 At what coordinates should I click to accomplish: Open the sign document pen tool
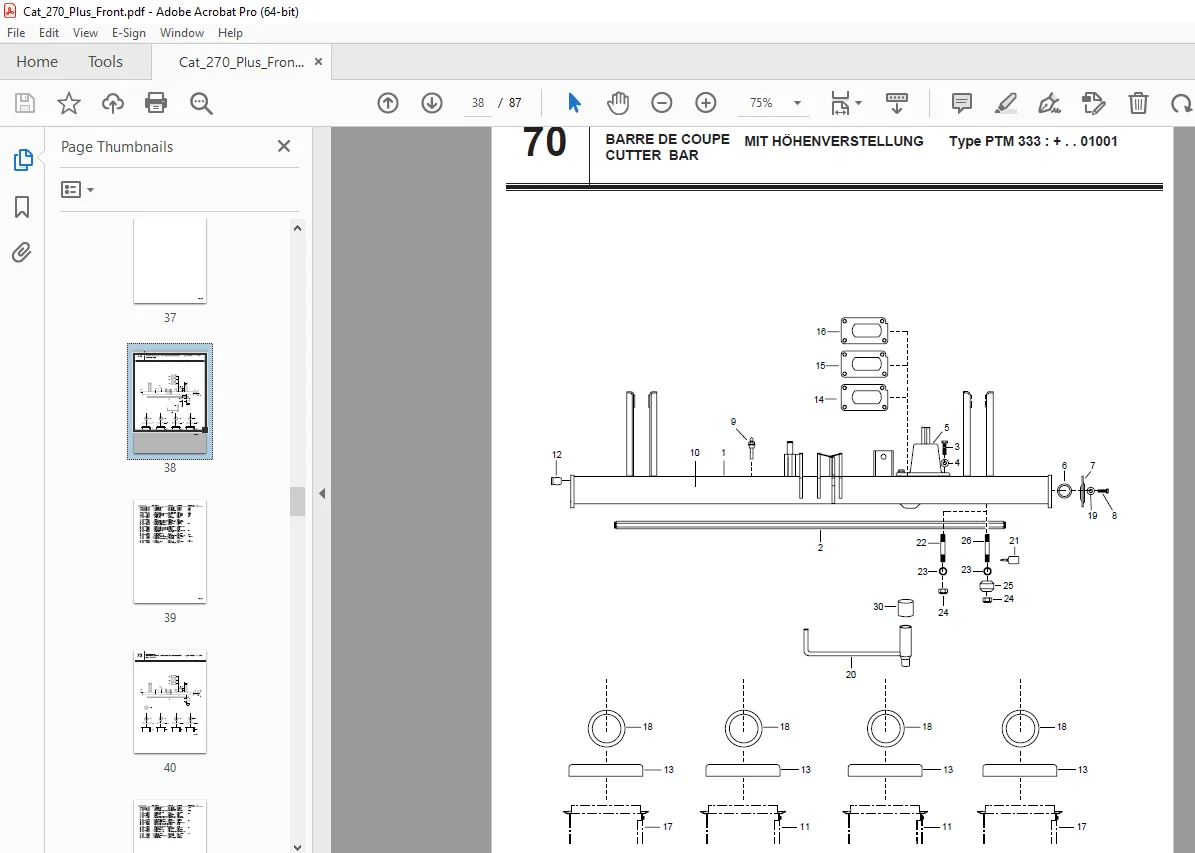(x=1049, y=103)
